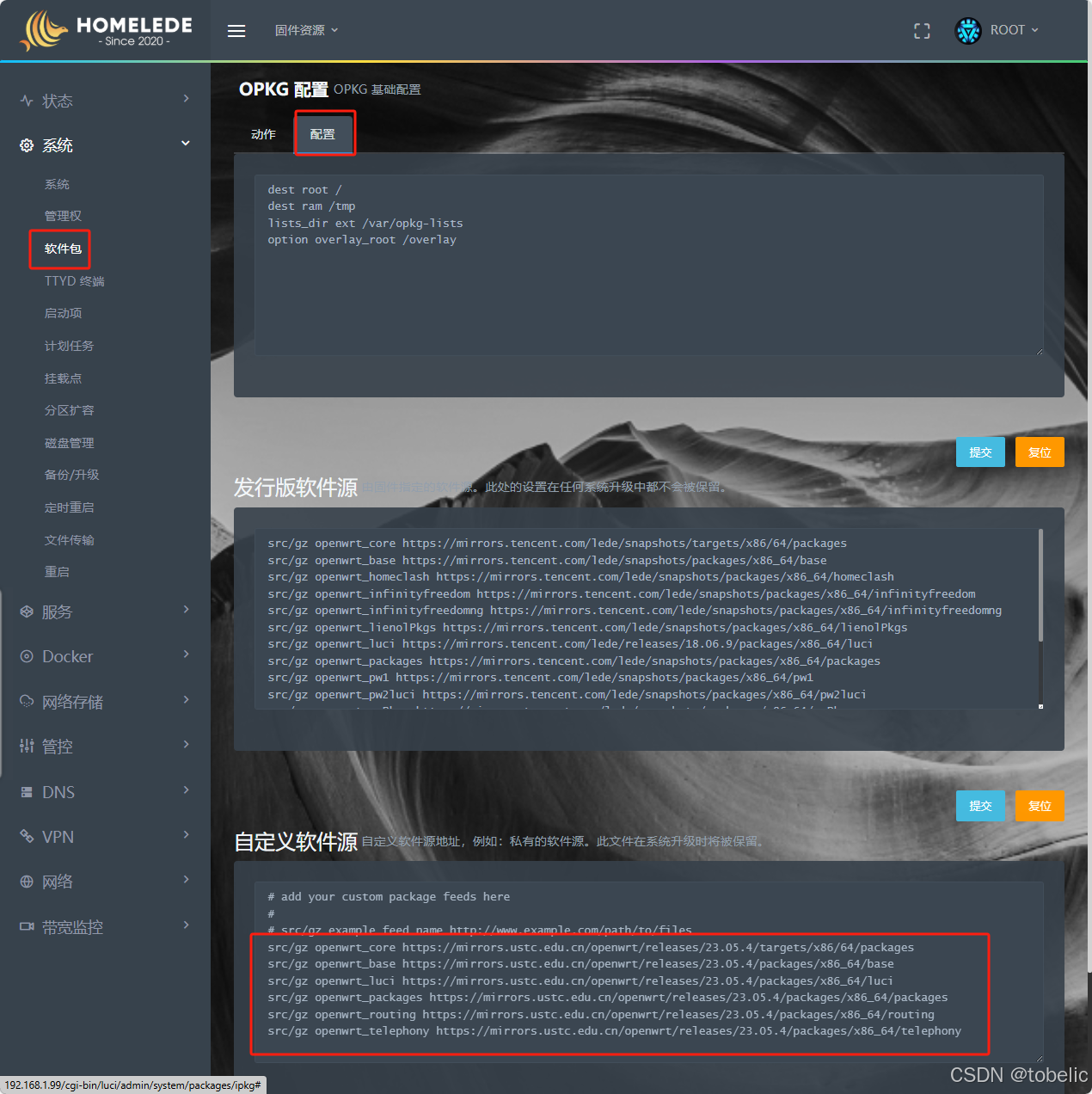Click the ROOT user avatar
This screenshot has width=1092, height=1094.
coord(968,31)
